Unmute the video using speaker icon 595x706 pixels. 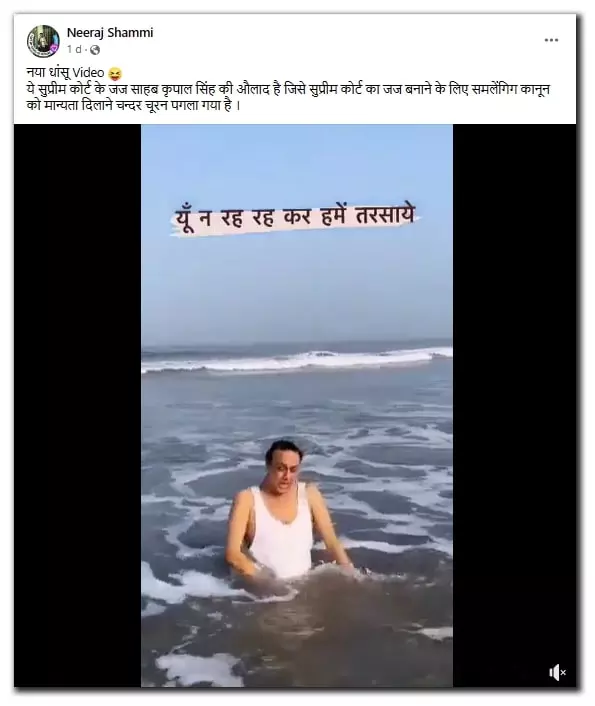tap(557, 673)
